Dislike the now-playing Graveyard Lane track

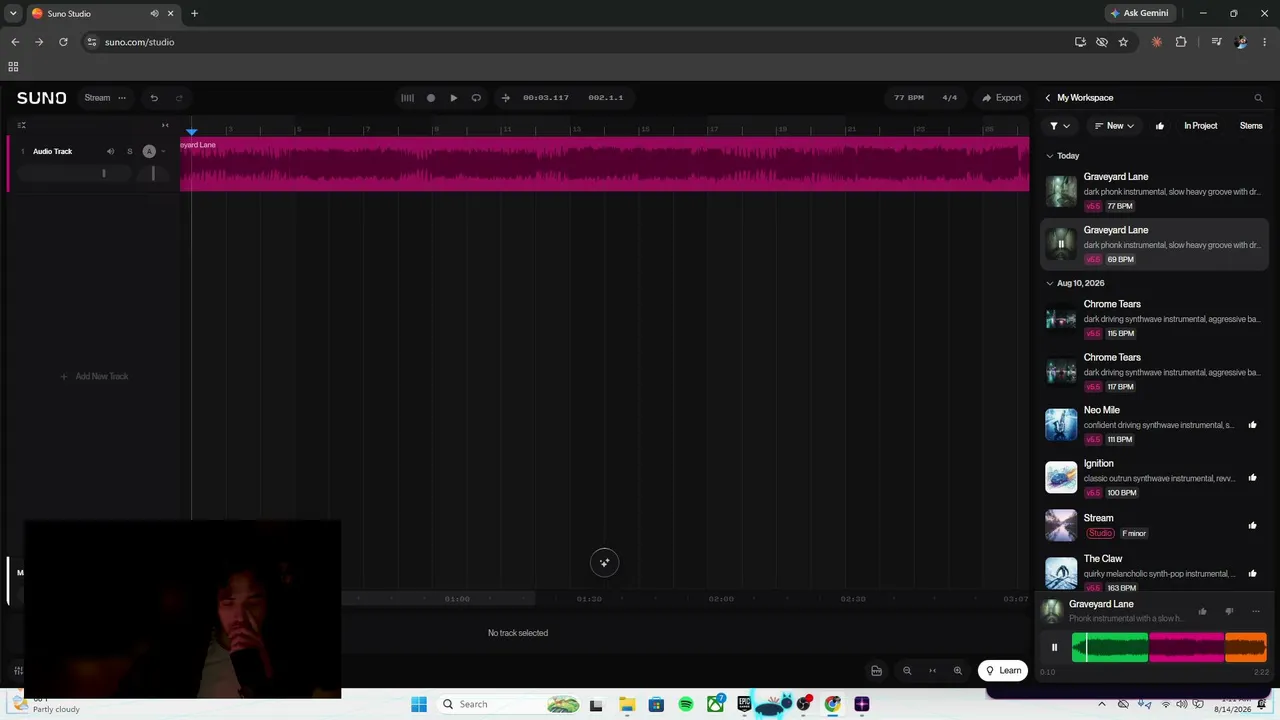[1229, 611]
